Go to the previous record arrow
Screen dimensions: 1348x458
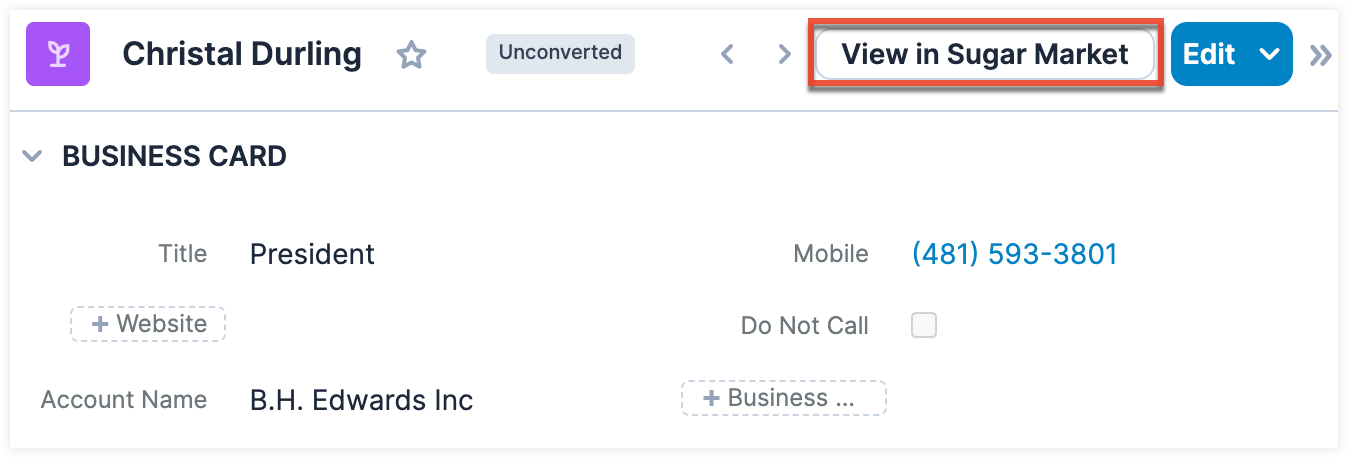click(728, 54)
